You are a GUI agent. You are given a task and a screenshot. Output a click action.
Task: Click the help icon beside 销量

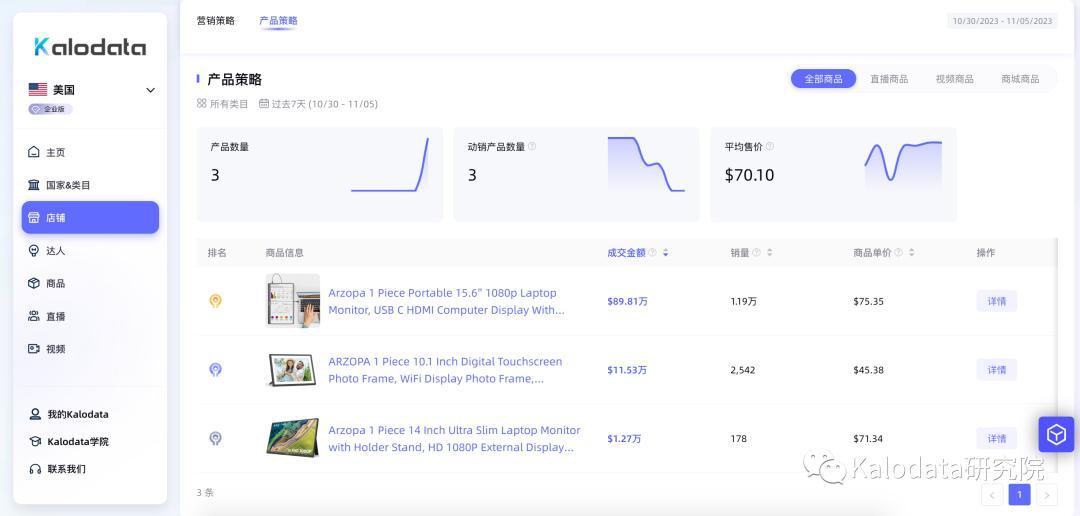click(x=756, y=253)
